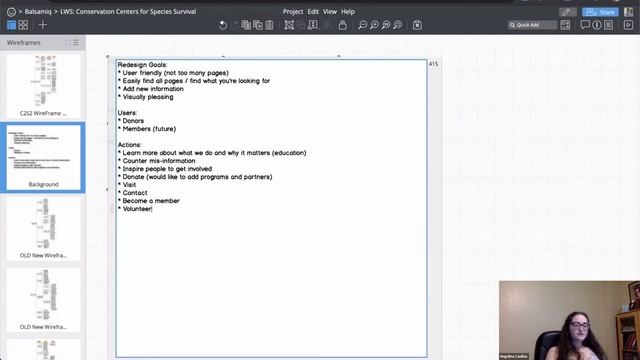The image size is (640, 360).
Task: Click the Quick Add search field
Action: pos(532,25)
